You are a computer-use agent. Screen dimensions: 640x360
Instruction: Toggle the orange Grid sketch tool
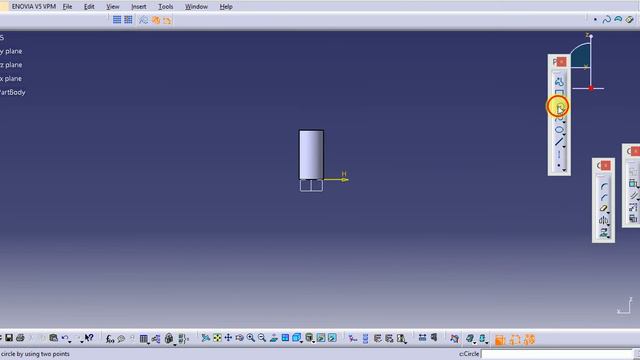point(500,340)
